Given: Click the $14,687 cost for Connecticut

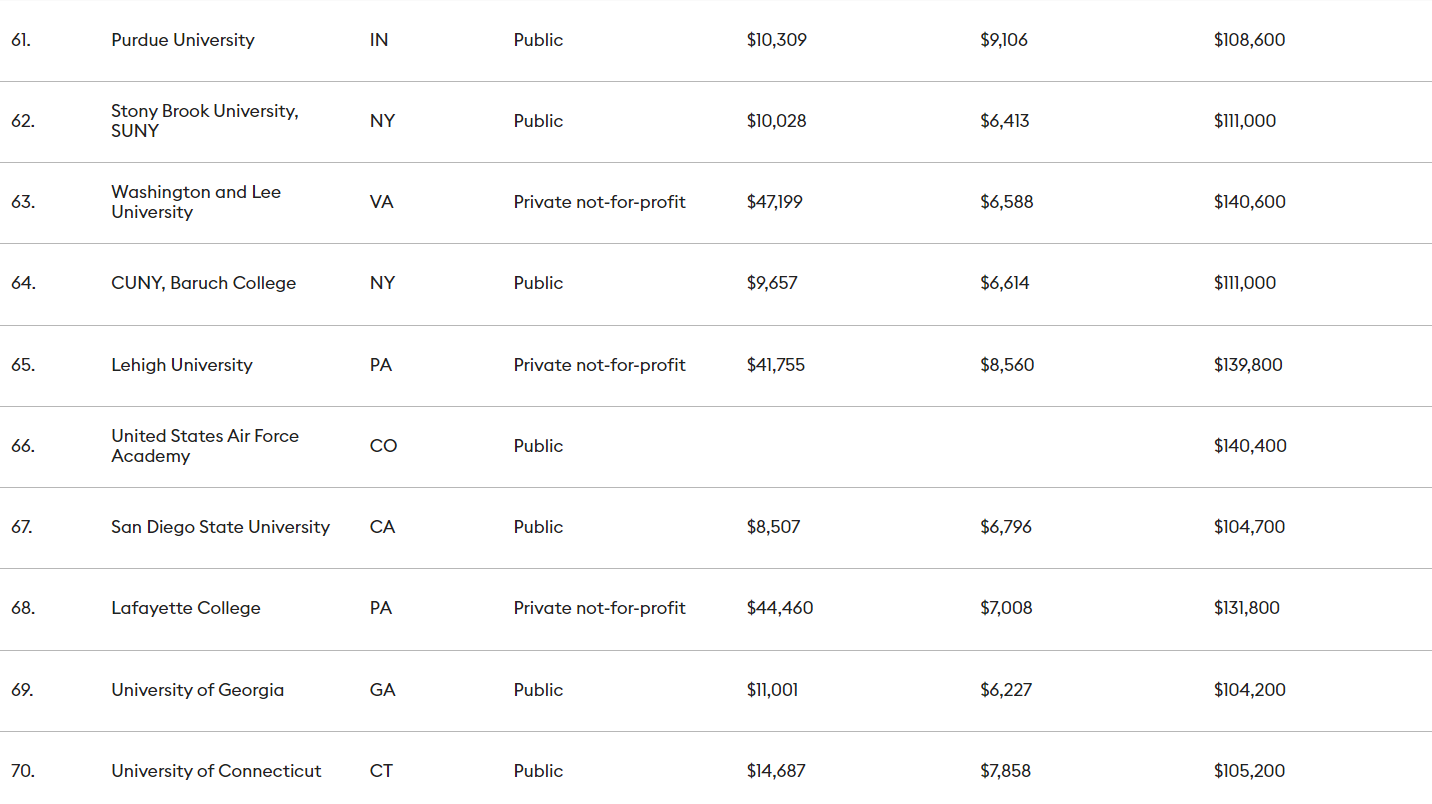Looking at the screenshot, I should [776, 771].
